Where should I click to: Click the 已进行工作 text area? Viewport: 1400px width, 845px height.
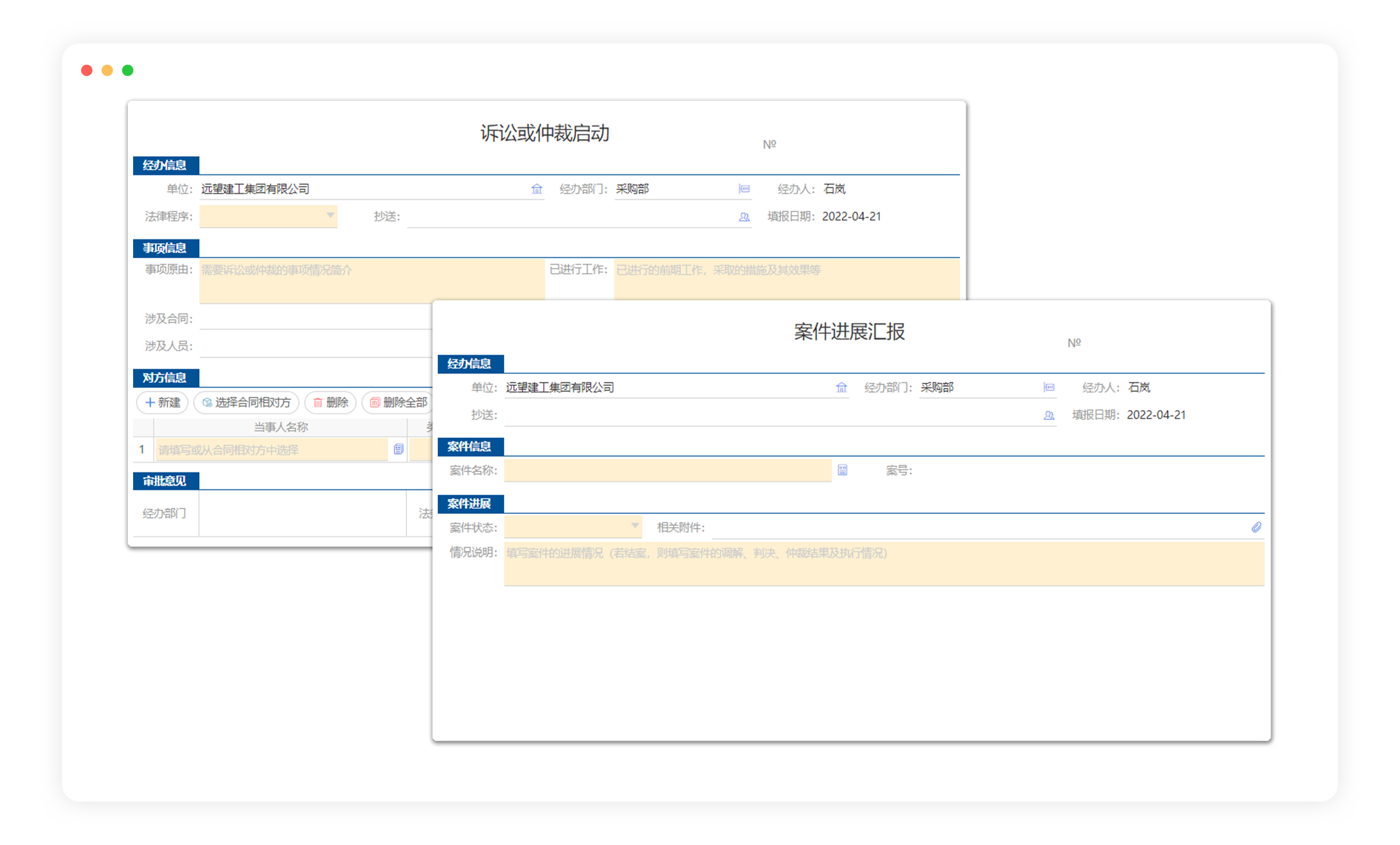click(x=787, y=280)
